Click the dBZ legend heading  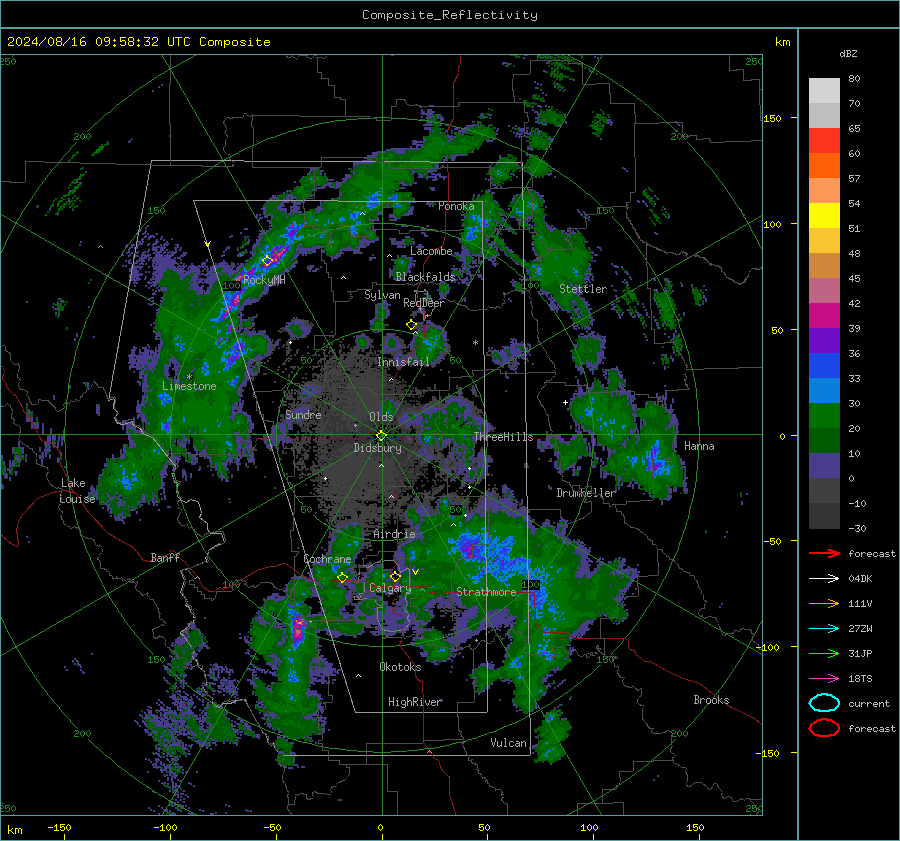pyautogui.click(x=848, y=54)
